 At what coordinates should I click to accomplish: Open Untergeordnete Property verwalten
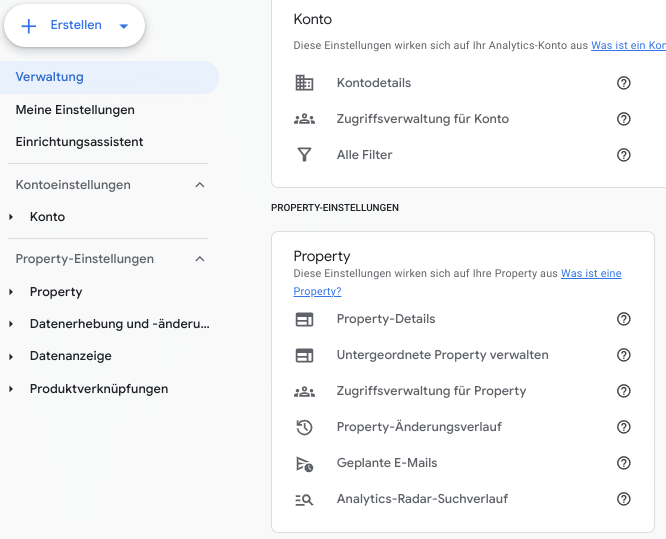pos(443,355)
